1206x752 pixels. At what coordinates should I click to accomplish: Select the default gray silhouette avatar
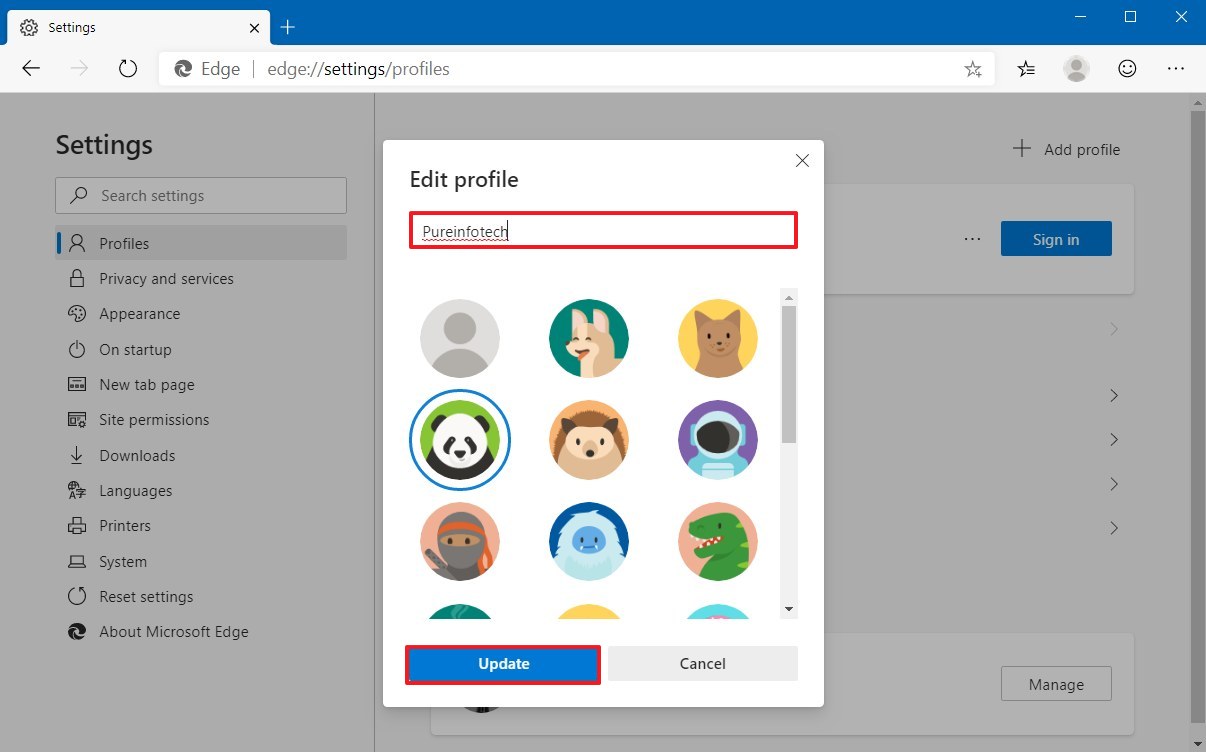tap(459, 338)
